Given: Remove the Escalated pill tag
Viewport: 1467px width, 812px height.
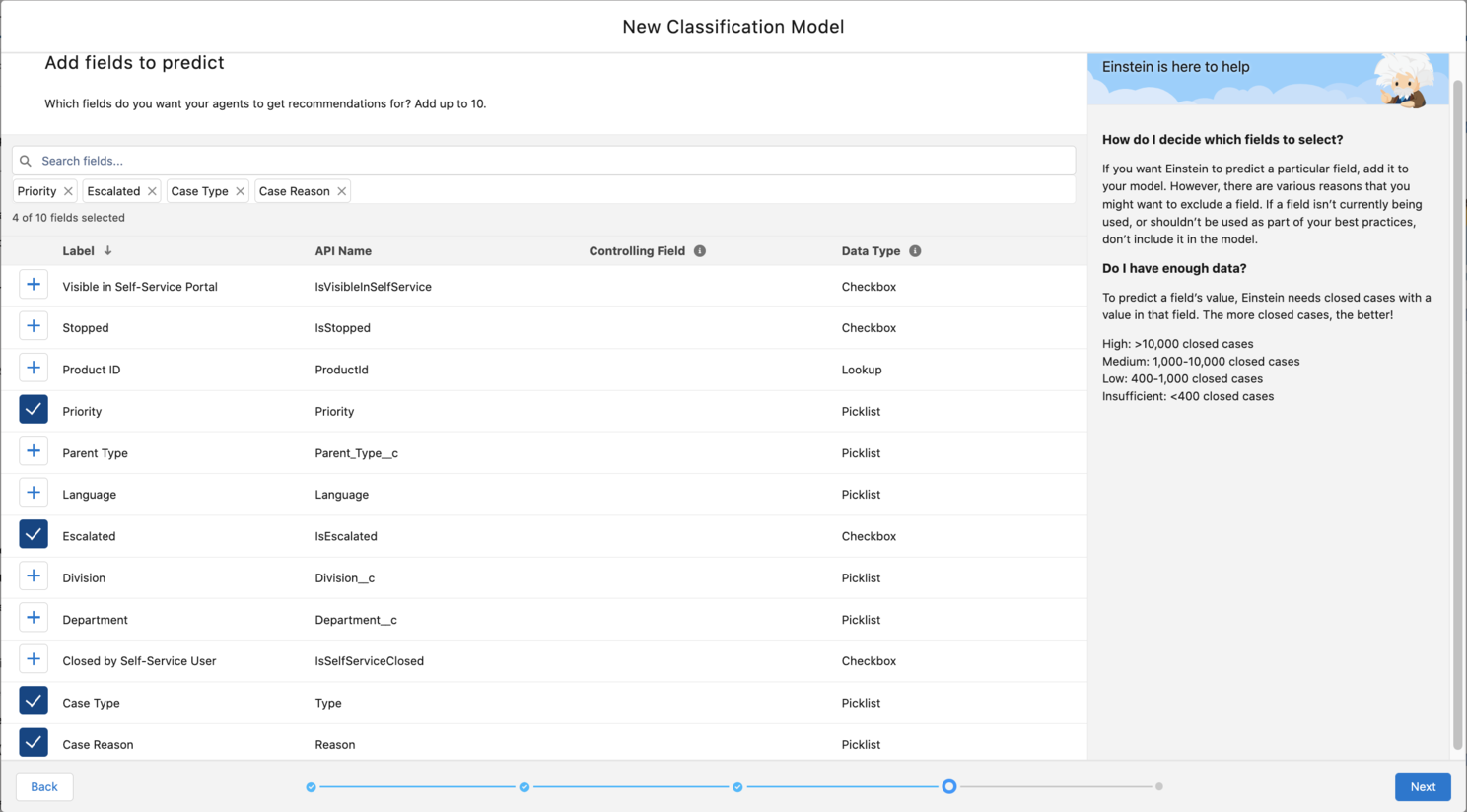Looking at the screenshot, I should [152, 191].
